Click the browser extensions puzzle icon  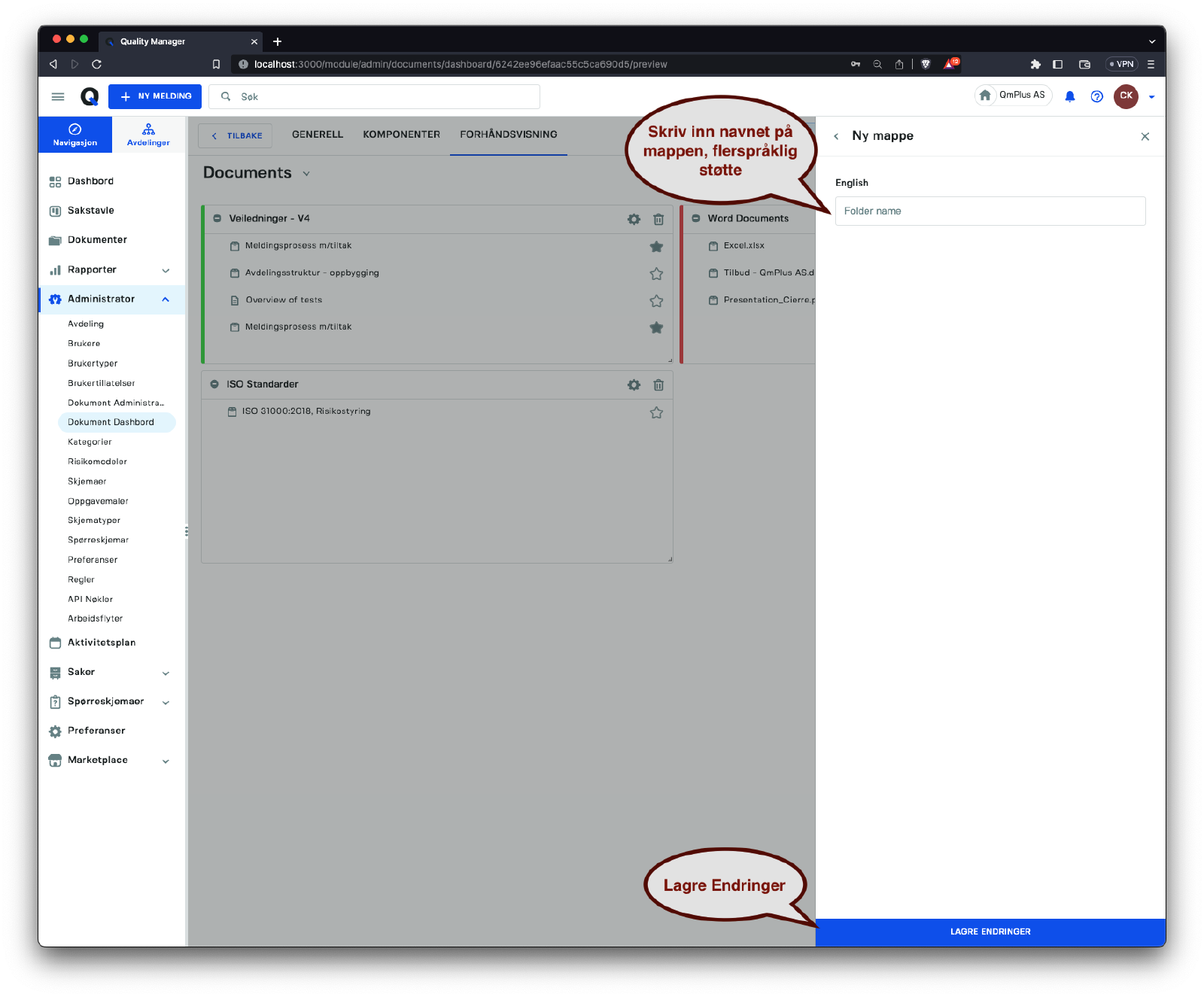(x=1035, y=65)
